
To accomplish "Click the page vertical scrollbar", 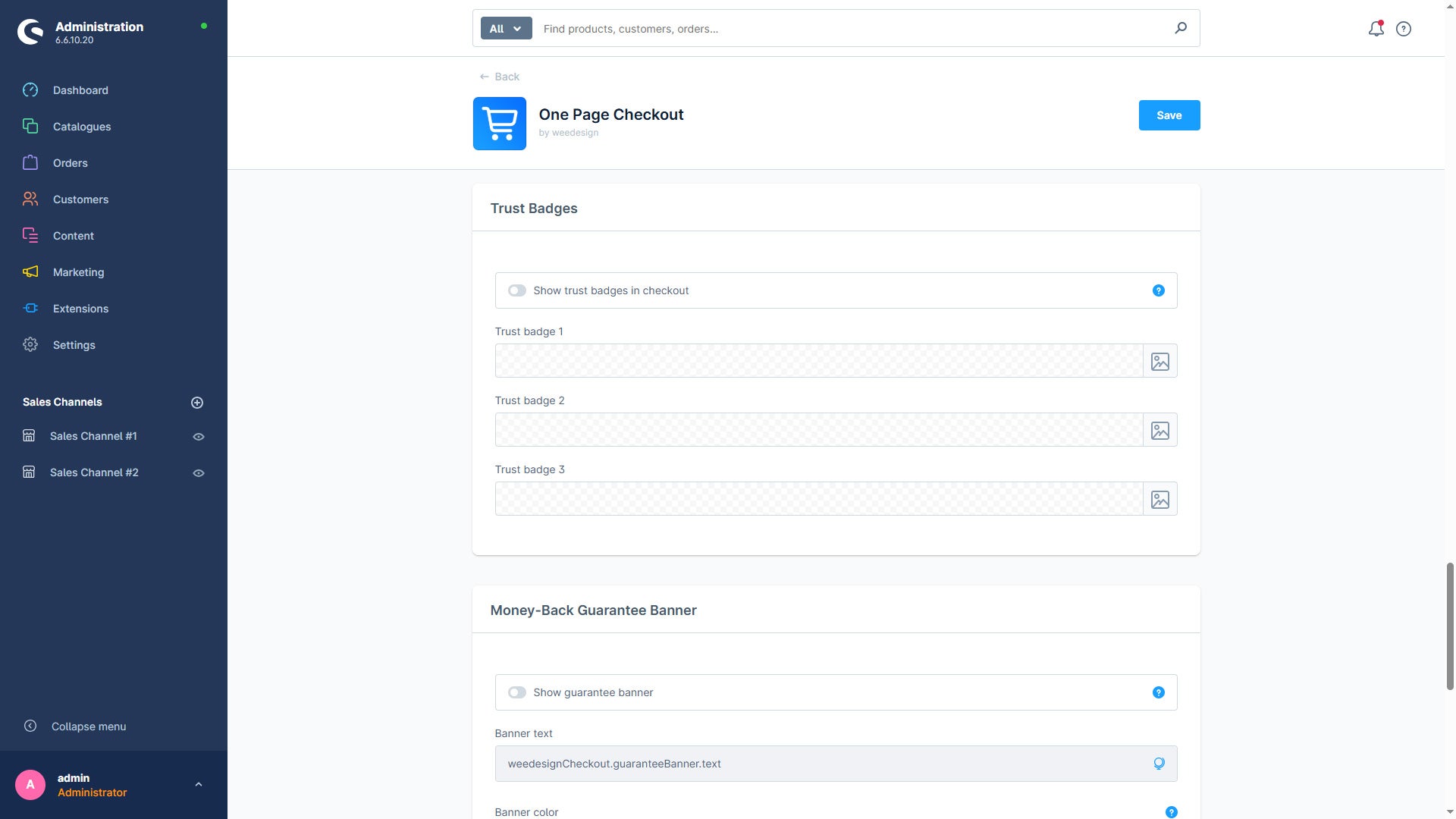I will (1450, 626).
